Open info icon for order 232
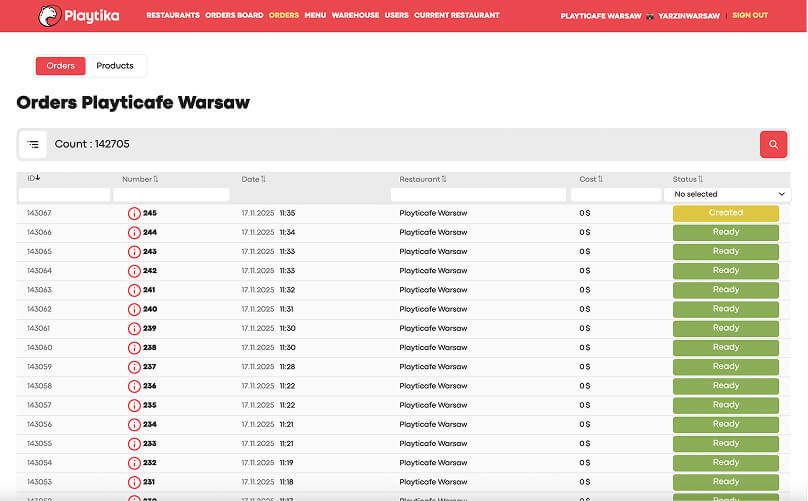The width and height of the screenshot is (808, 501). tap(134, 463)
